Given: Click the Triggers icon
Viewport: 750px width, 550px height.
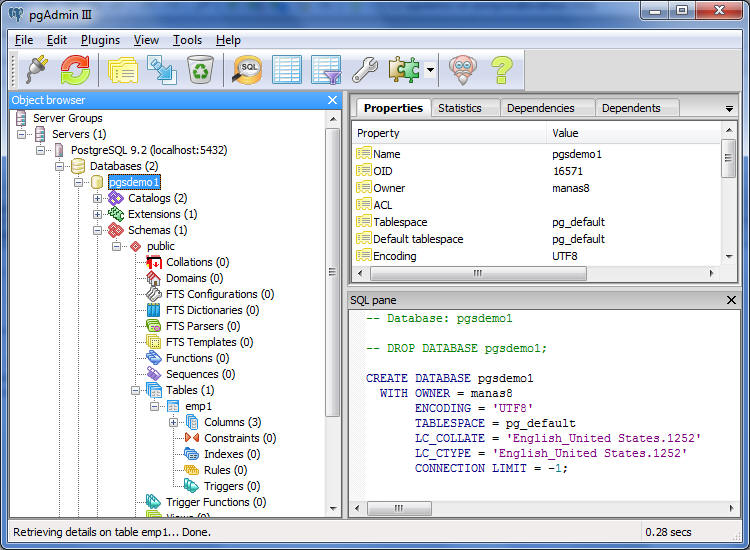Looking at the screenshot, I should (192, 486).
